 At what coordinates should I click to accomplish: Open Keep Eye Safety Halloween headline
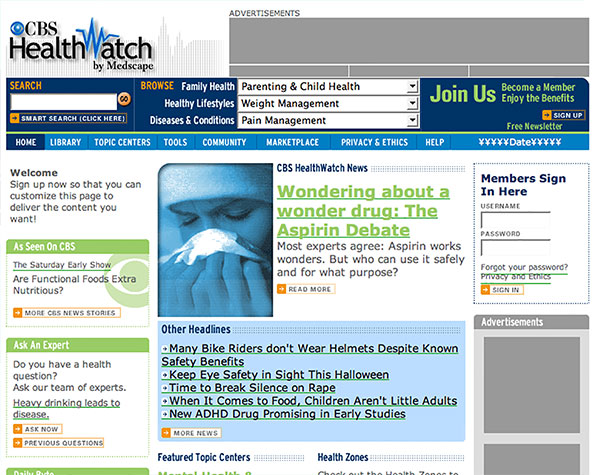point(275,375)
